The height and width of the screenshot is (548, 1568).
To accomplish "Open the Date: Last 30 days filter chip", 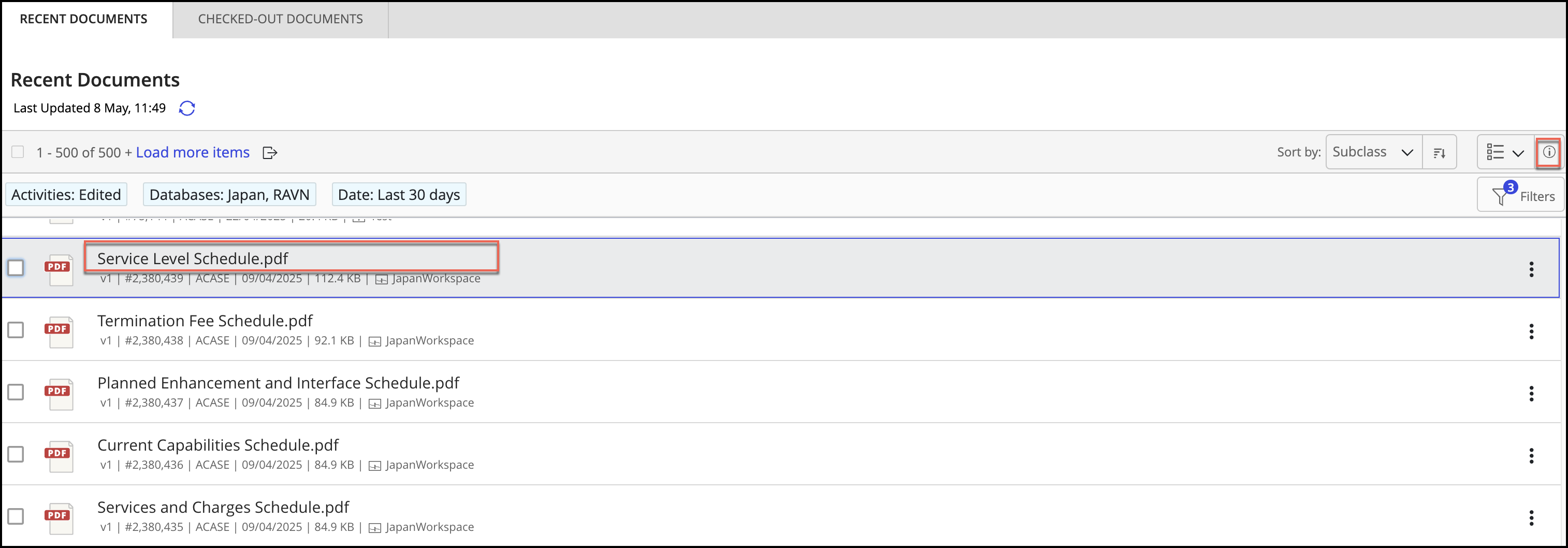I will pos(399,195).
